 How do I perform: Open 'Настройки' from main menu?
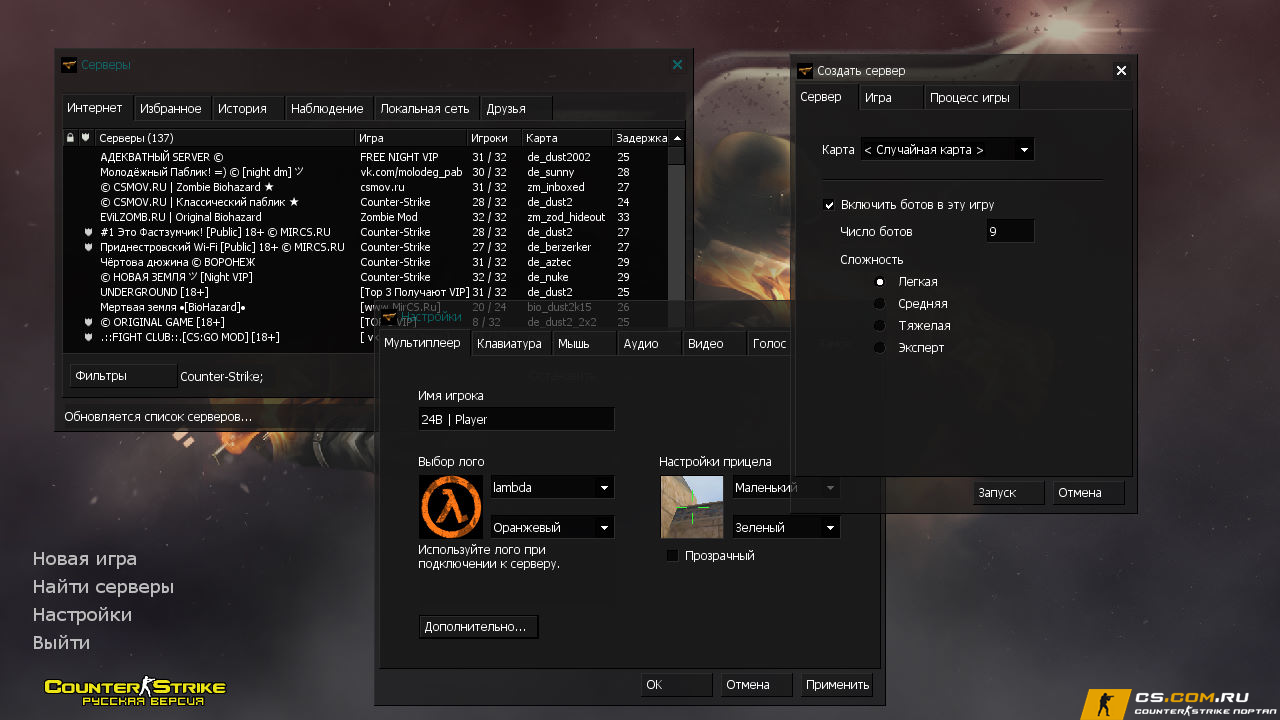(x=82, y=615)
